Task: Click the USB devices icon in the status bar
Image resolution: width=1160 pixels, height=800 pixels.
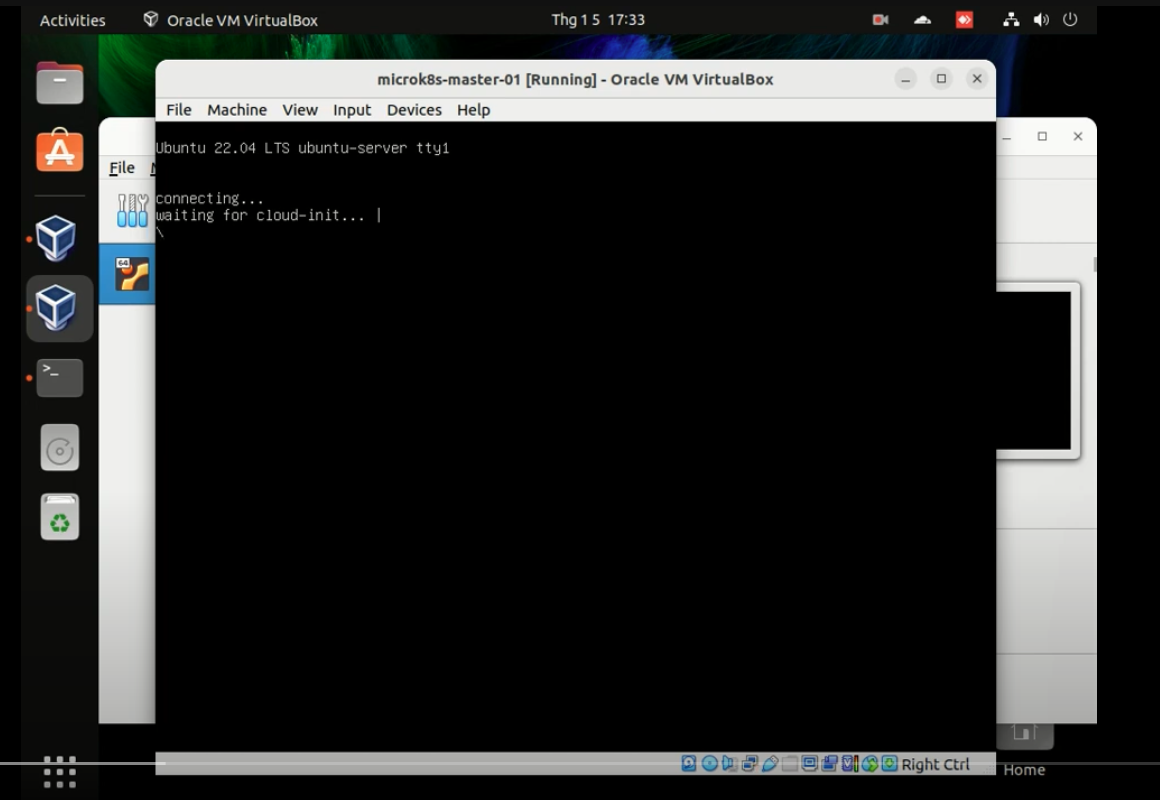Action: (x=769, y=764)
